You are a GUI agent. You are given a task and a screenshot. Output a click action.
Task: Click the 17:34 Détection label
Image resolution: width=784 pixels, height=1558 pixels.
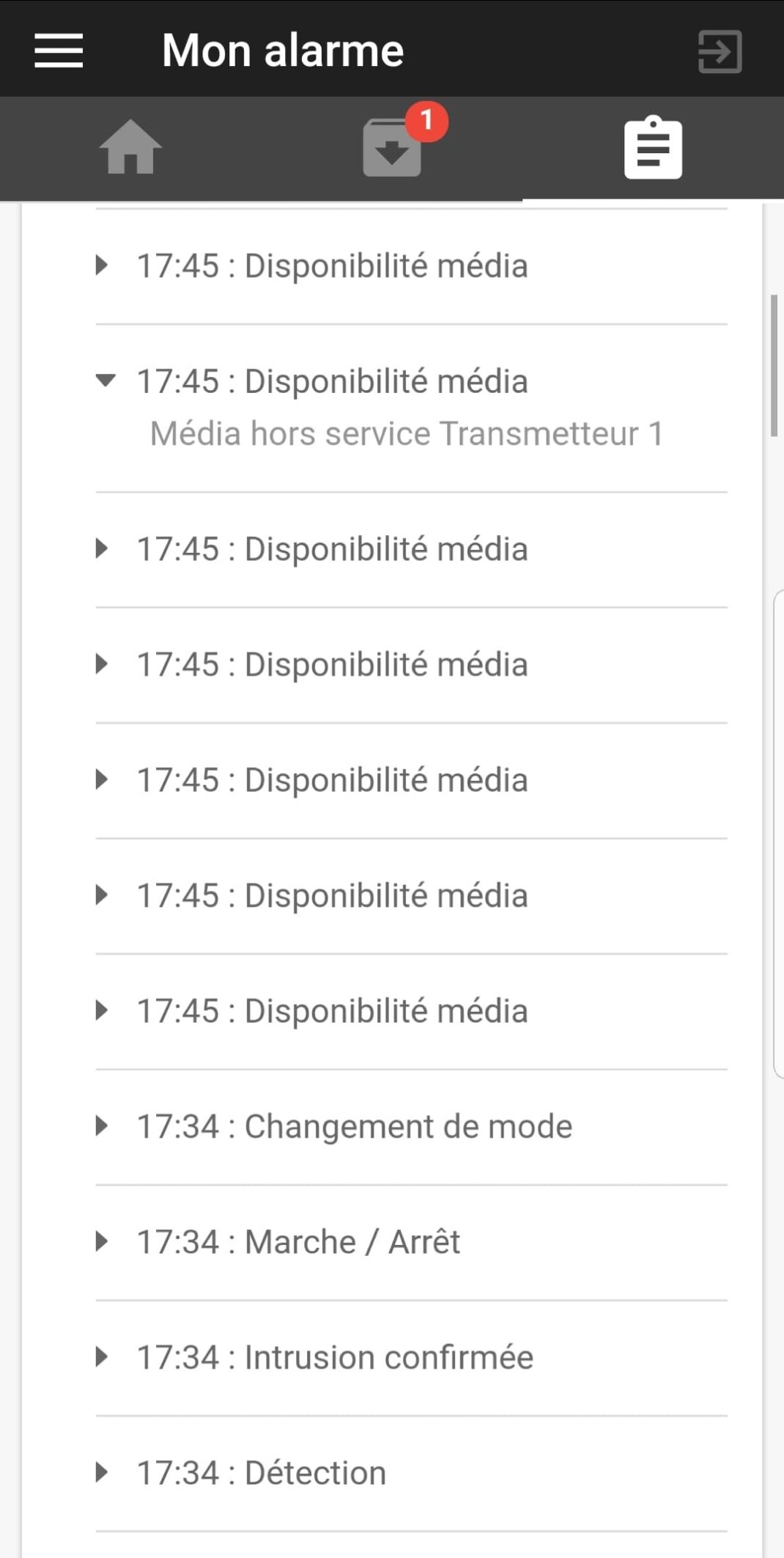[x=262, y=1473]
